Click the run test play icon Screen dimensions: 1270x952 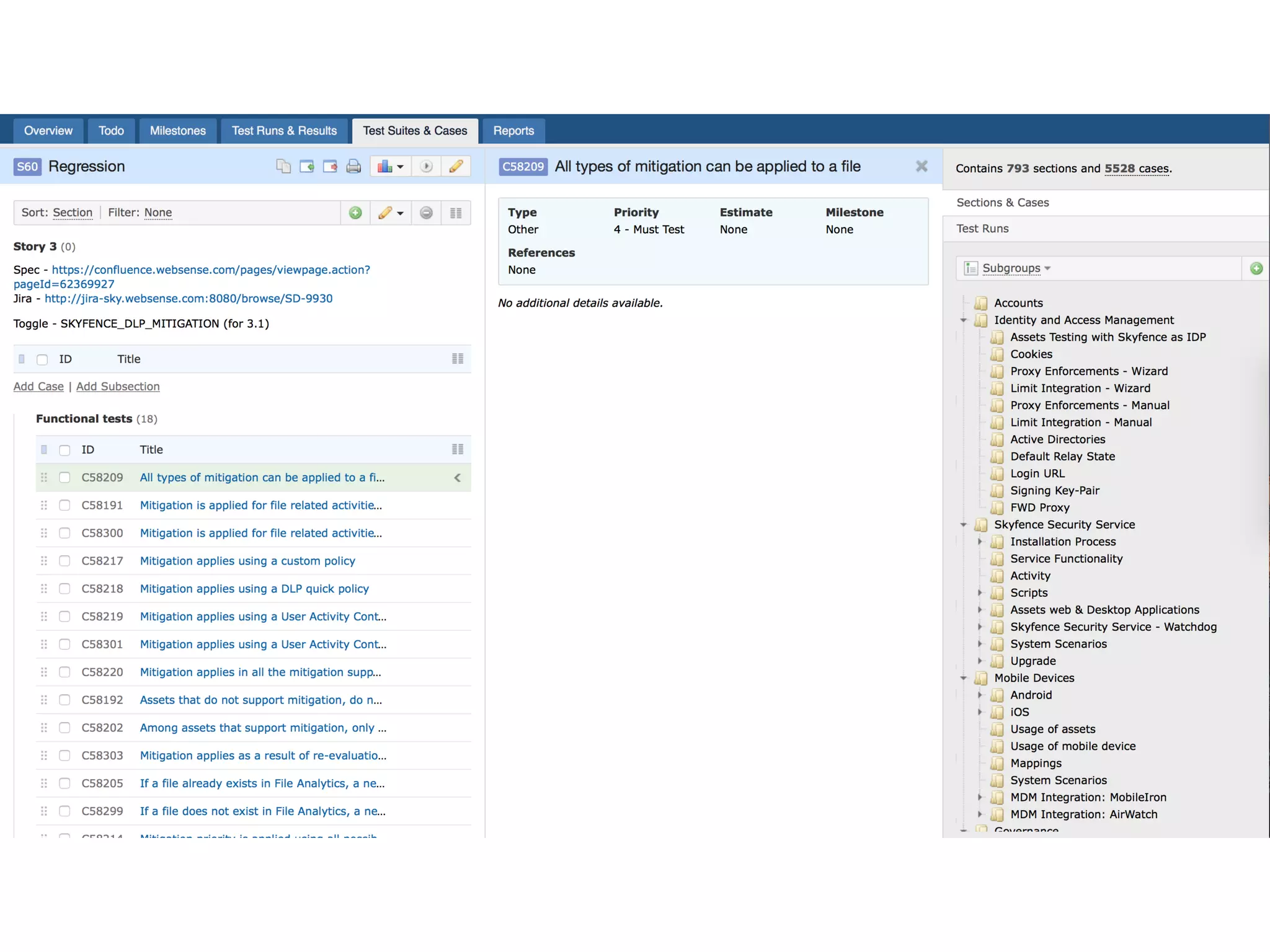click(x=426, y=166)
